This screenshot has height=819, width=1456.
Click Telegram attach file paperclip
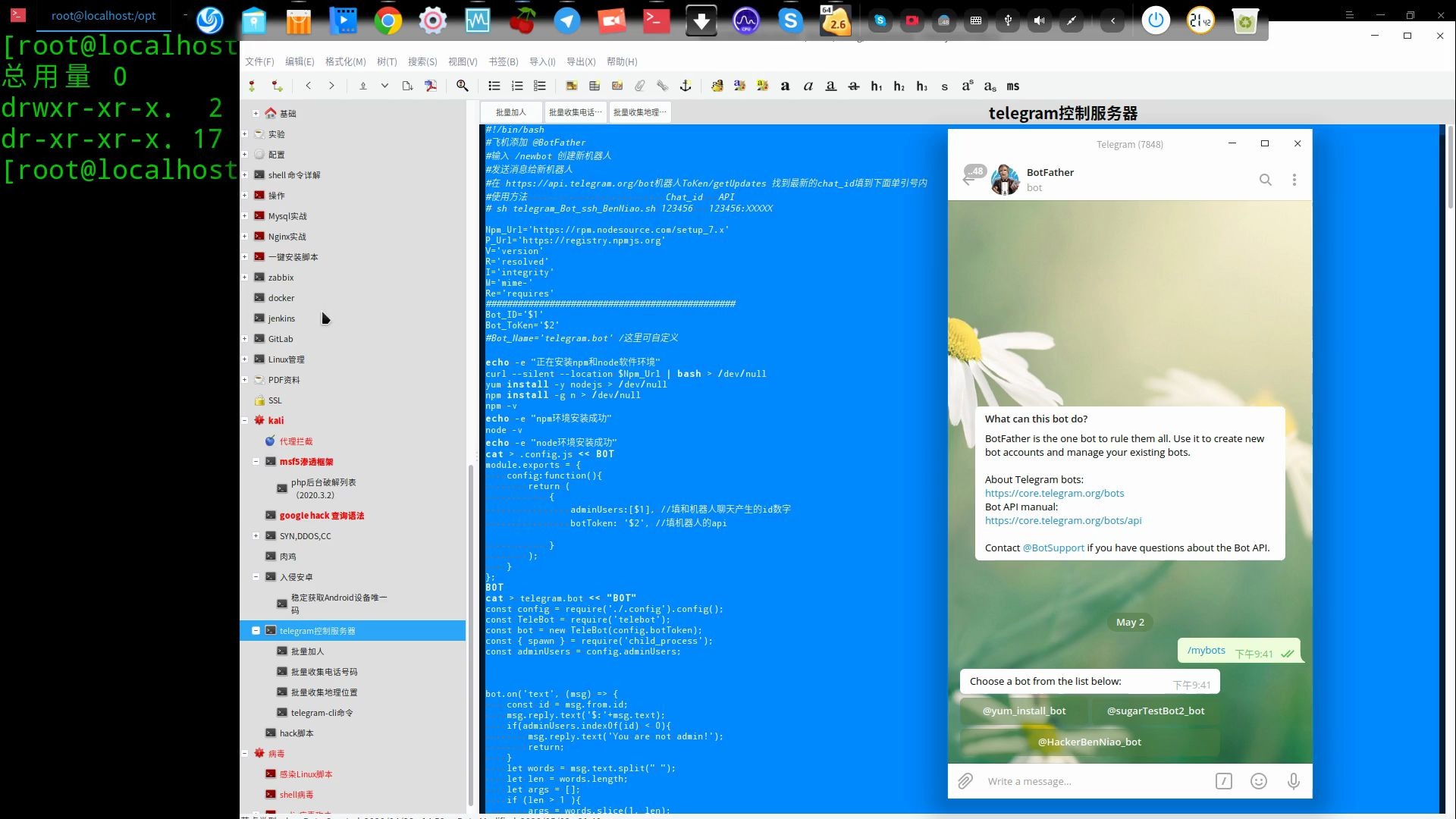tap(965, 781)
